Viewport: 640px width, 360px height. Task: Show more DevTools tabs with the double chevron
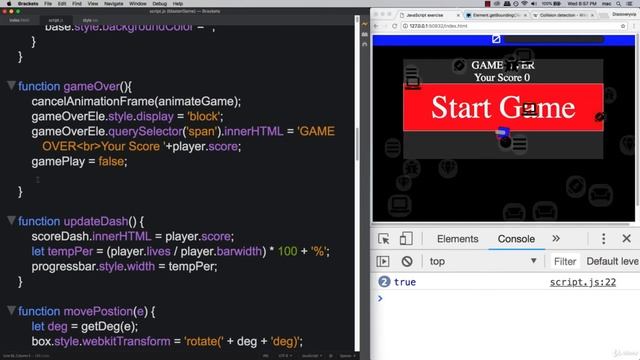(x=556, y=238)
